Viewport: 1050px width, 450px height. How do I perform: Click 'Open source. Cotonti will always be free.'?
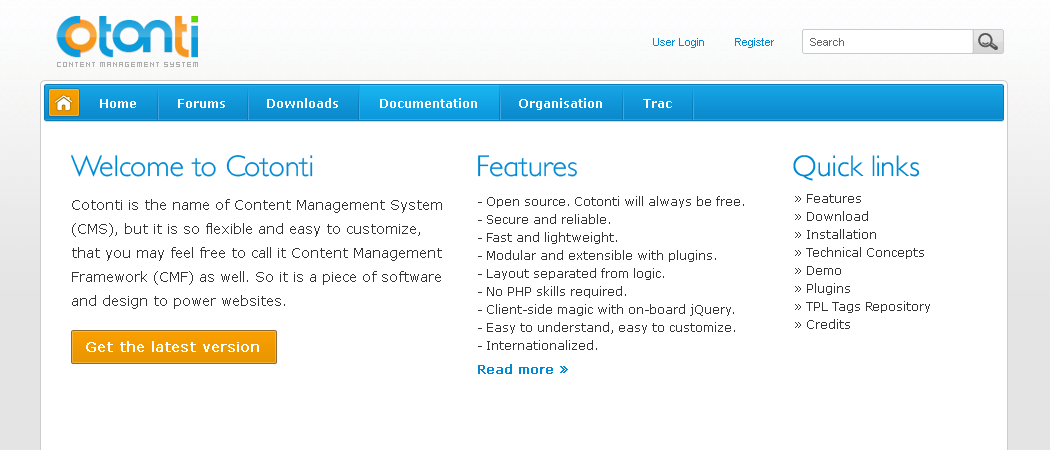tap(615, 202)
